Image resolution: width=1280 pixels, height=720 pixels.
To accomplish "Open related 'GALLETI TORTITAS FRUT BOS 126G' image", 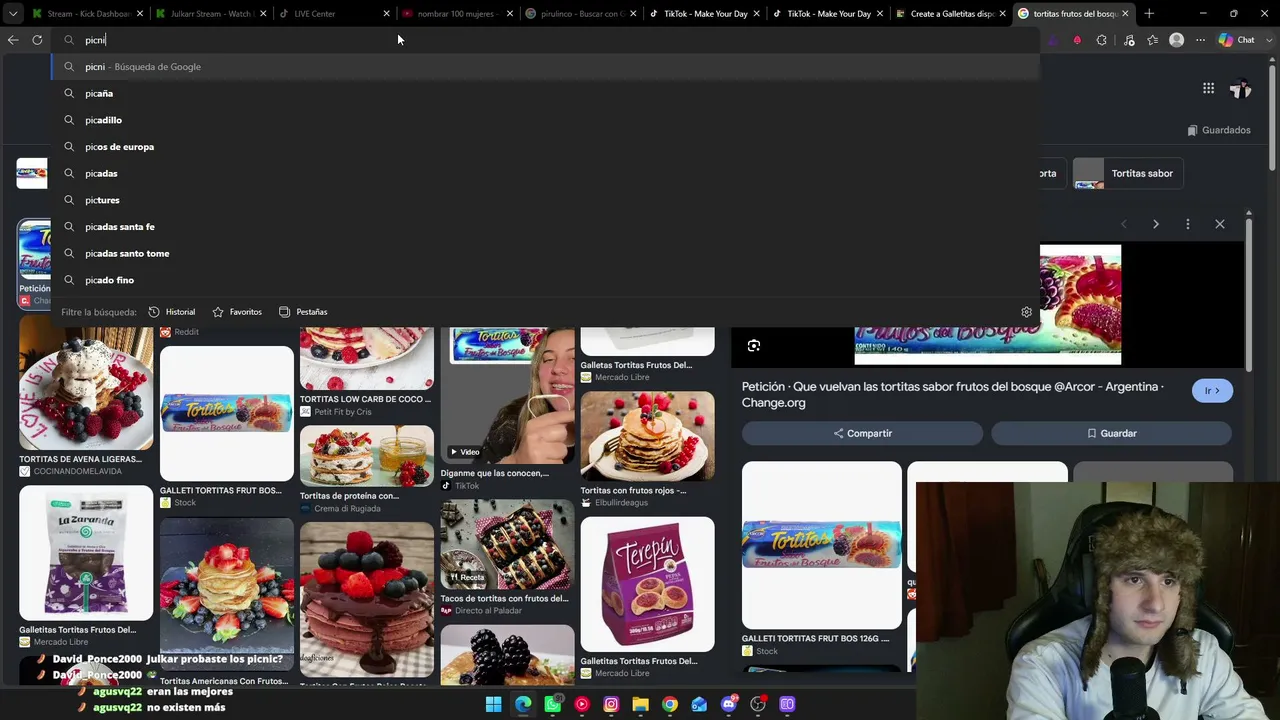I will click(x=822, y=545).
